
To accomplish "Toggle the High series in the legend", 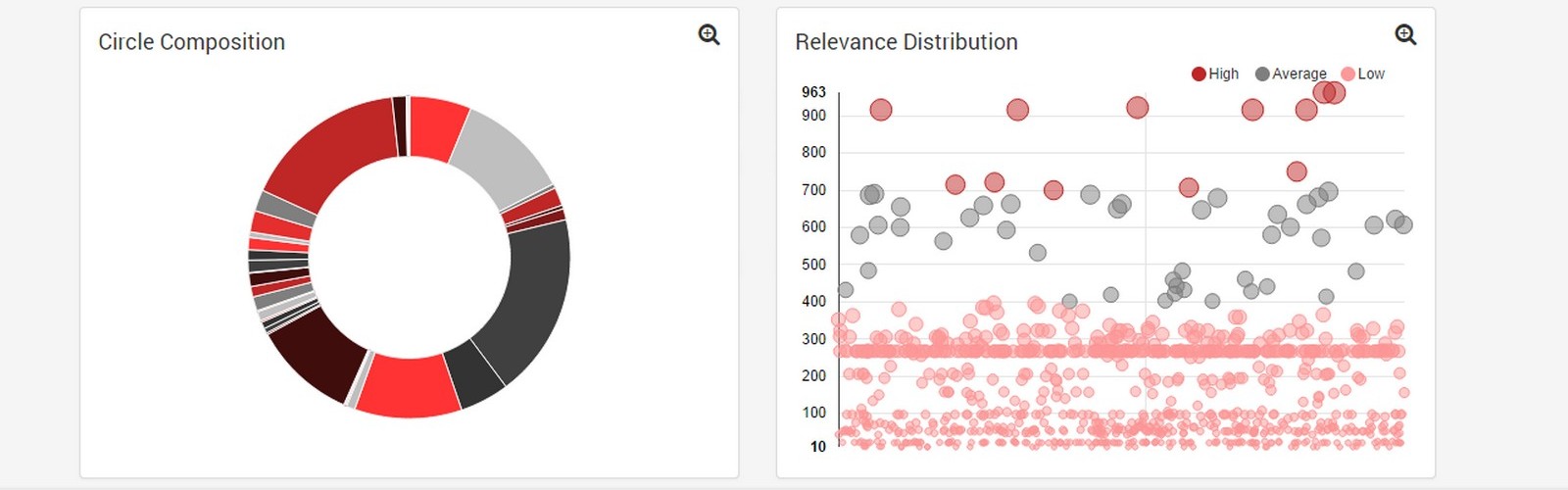I will (1223, 73).
